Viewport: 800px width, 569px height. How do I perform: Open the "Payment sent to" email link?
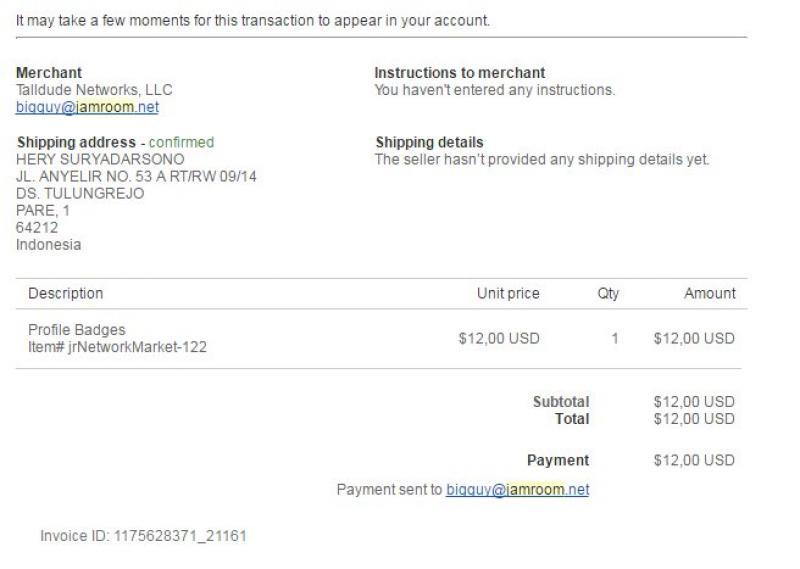(x=517, y=489)
